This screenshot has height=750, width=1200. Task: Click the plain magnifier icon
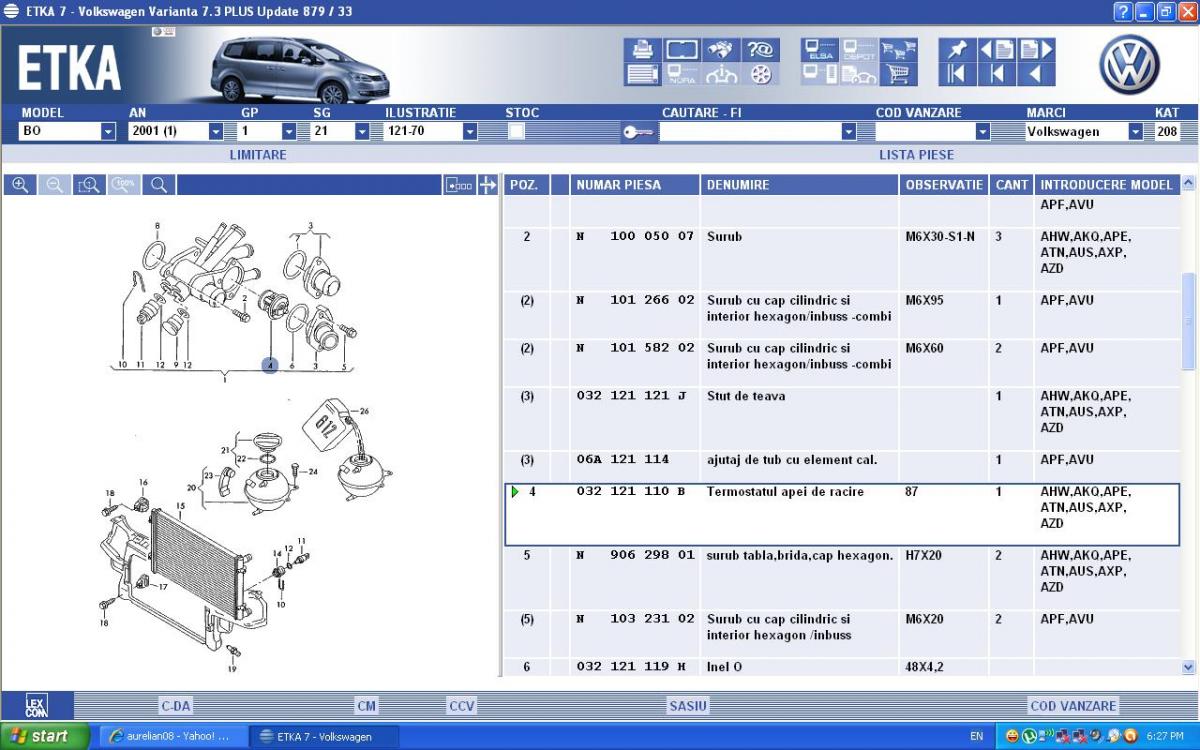click(158, 185)
